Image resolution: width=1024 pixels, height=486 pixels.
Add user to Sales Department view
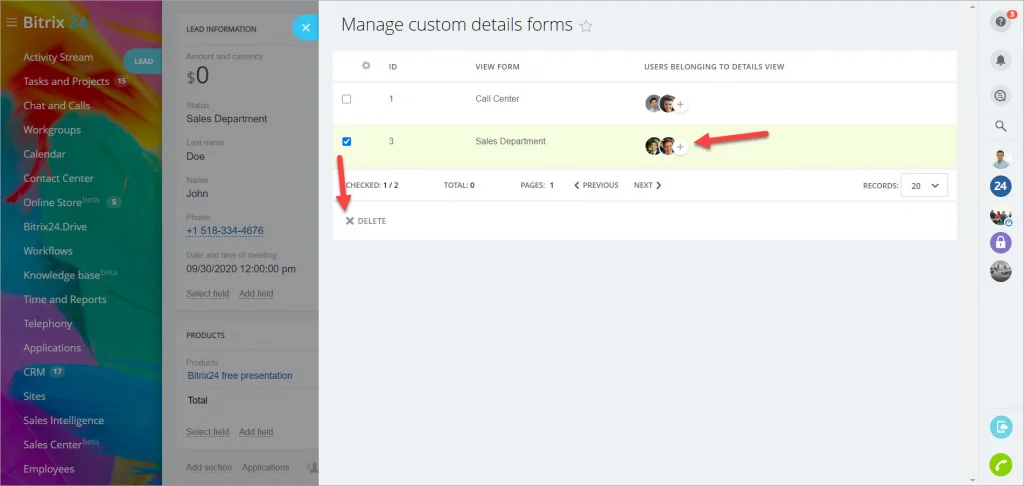click(x=680, y=147)
